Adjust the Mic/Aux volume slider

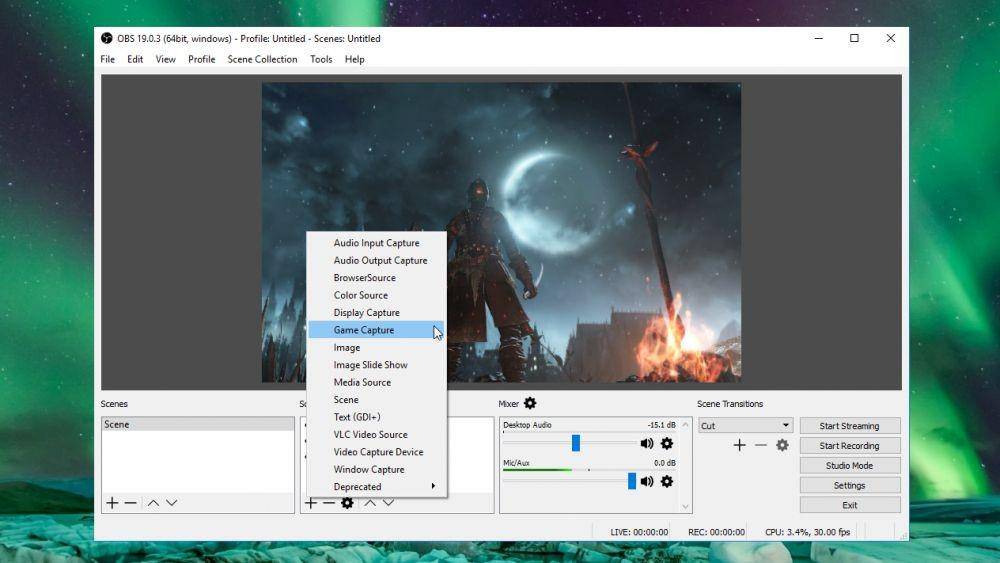[632, 481]
